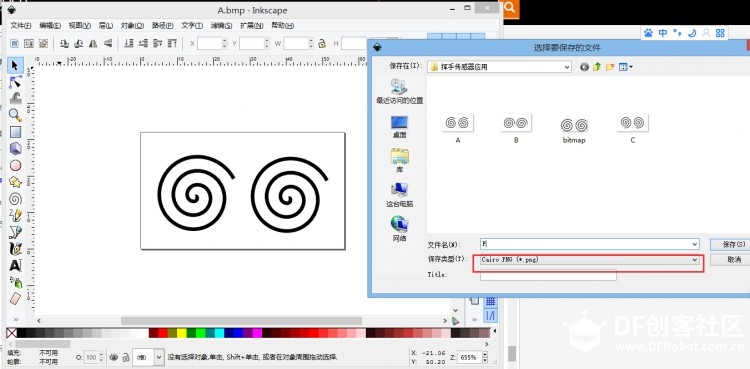Open the Cairo PNG save type dropdown
Image resolution: width=750 pixels, height=369 pixels.
pos(589,259)
